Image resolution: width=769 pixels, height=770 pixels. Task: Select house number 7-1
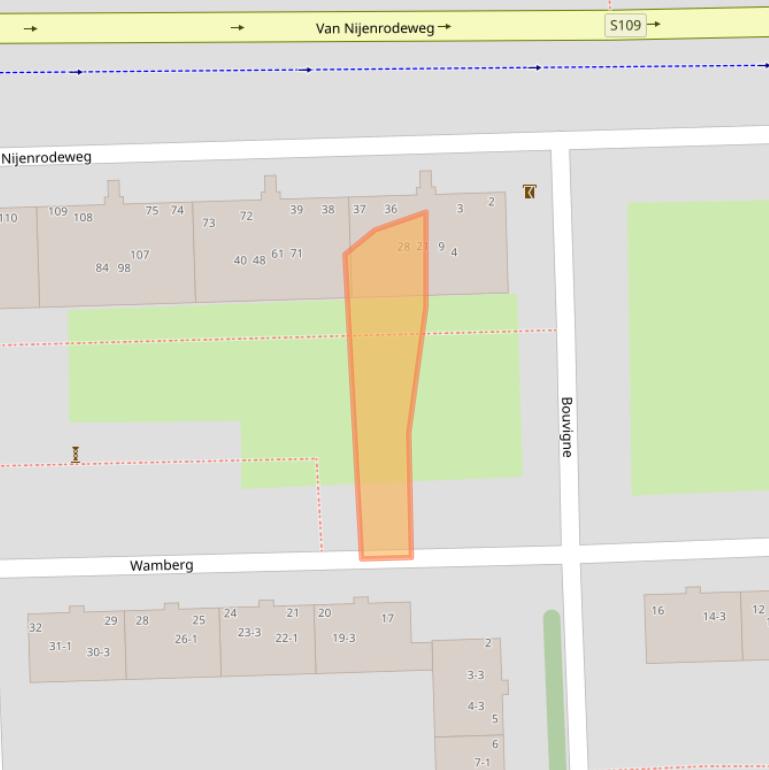point(482,762)
